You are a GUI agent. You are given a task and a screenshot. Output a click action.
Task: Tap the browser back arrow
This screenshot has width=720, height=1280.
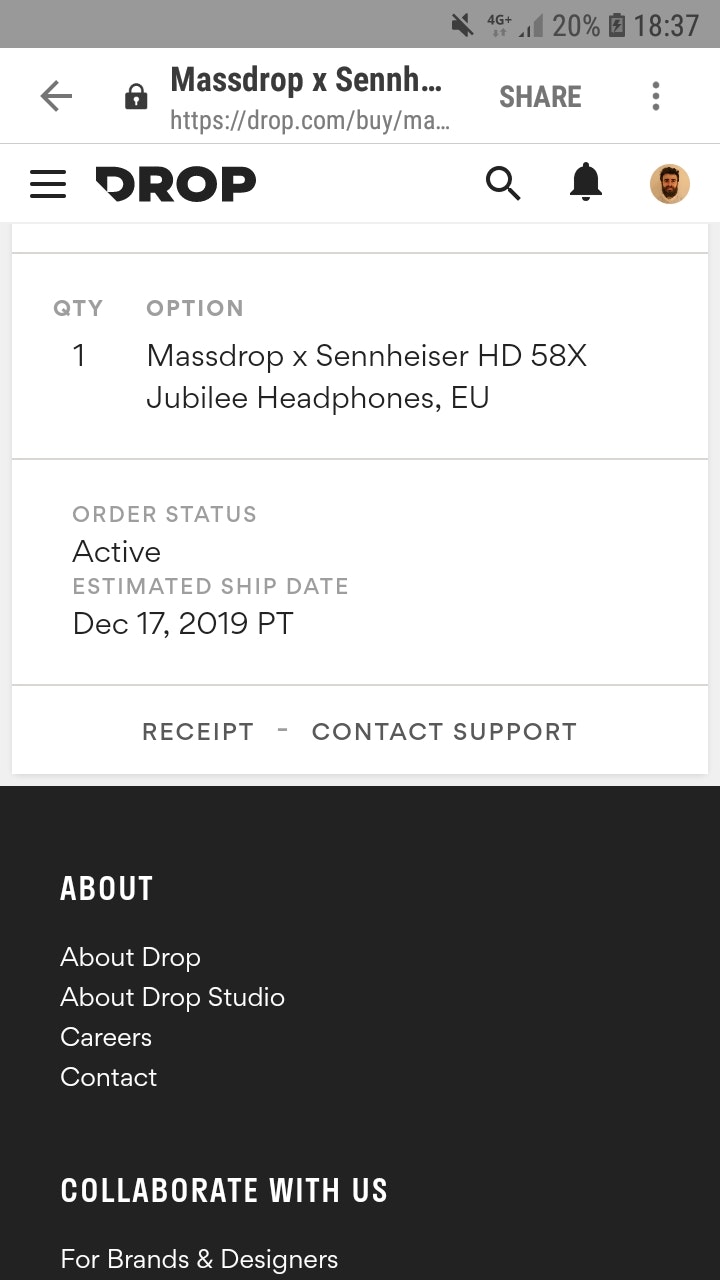click(56, 96)
